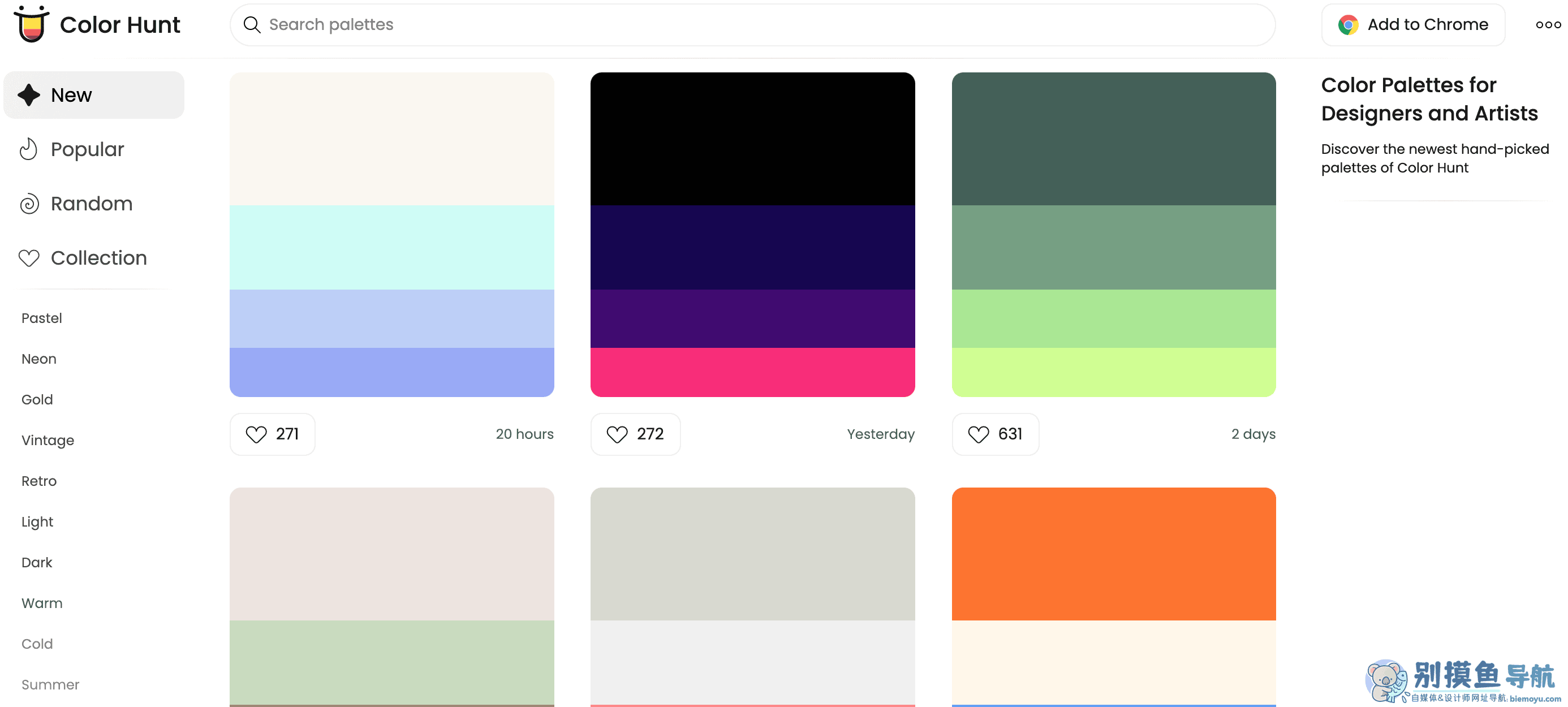
Task: Click the Random spiral icon
Action: click(29, 204)
